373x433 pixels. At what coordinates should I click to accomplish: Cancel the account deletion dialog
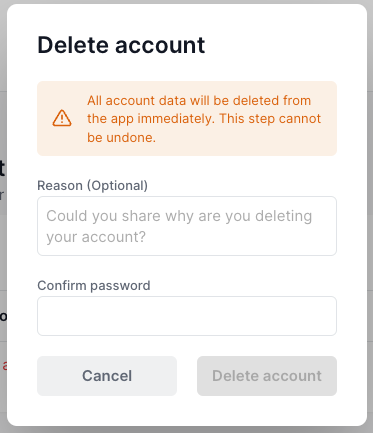(107, 376)
